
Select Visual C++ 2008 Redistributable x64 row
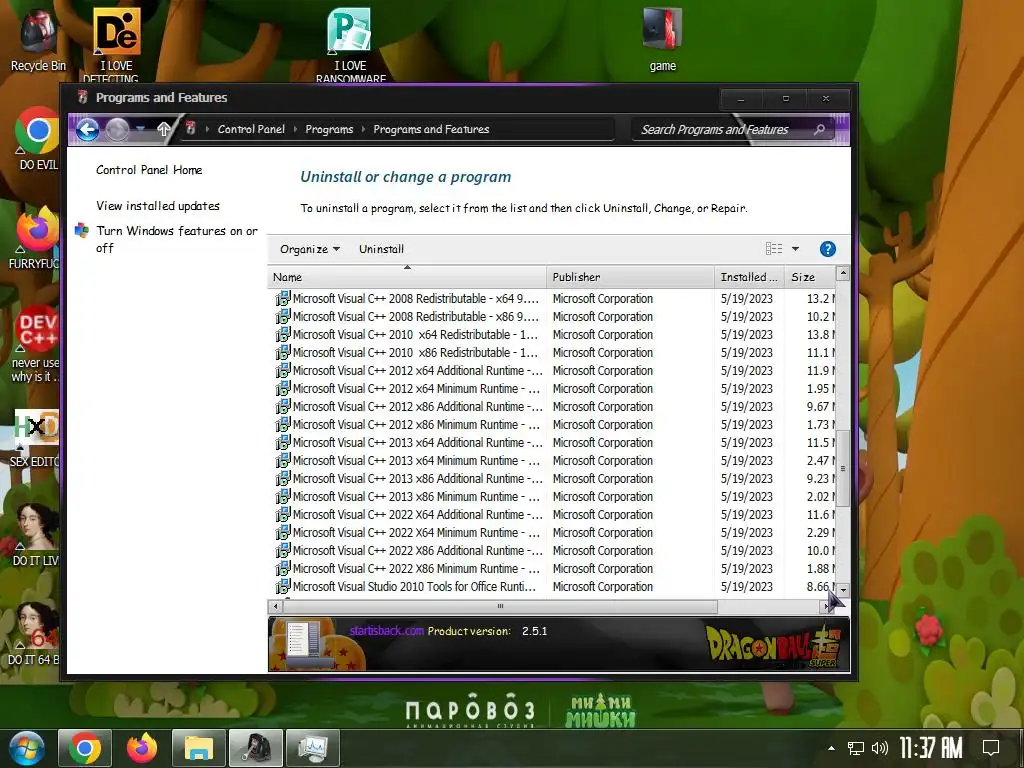551,298
